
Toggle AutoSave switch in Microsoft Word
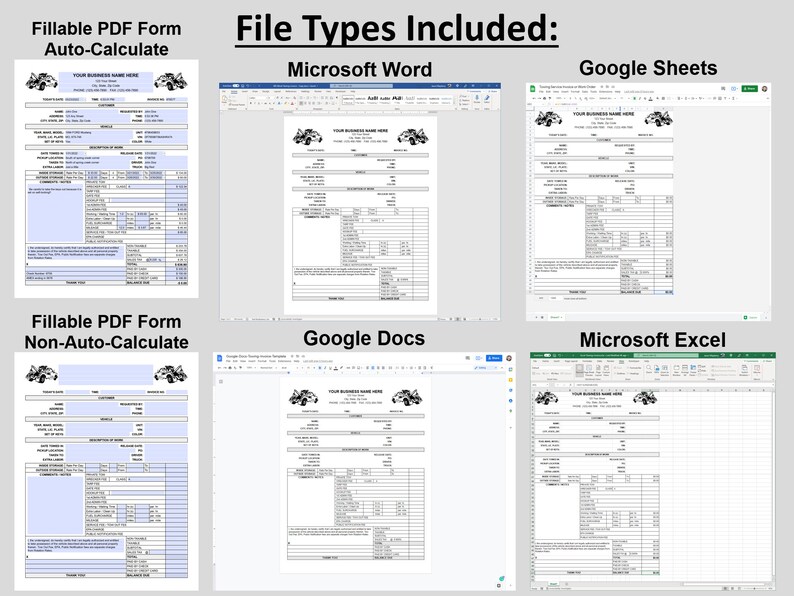(235, 86)
